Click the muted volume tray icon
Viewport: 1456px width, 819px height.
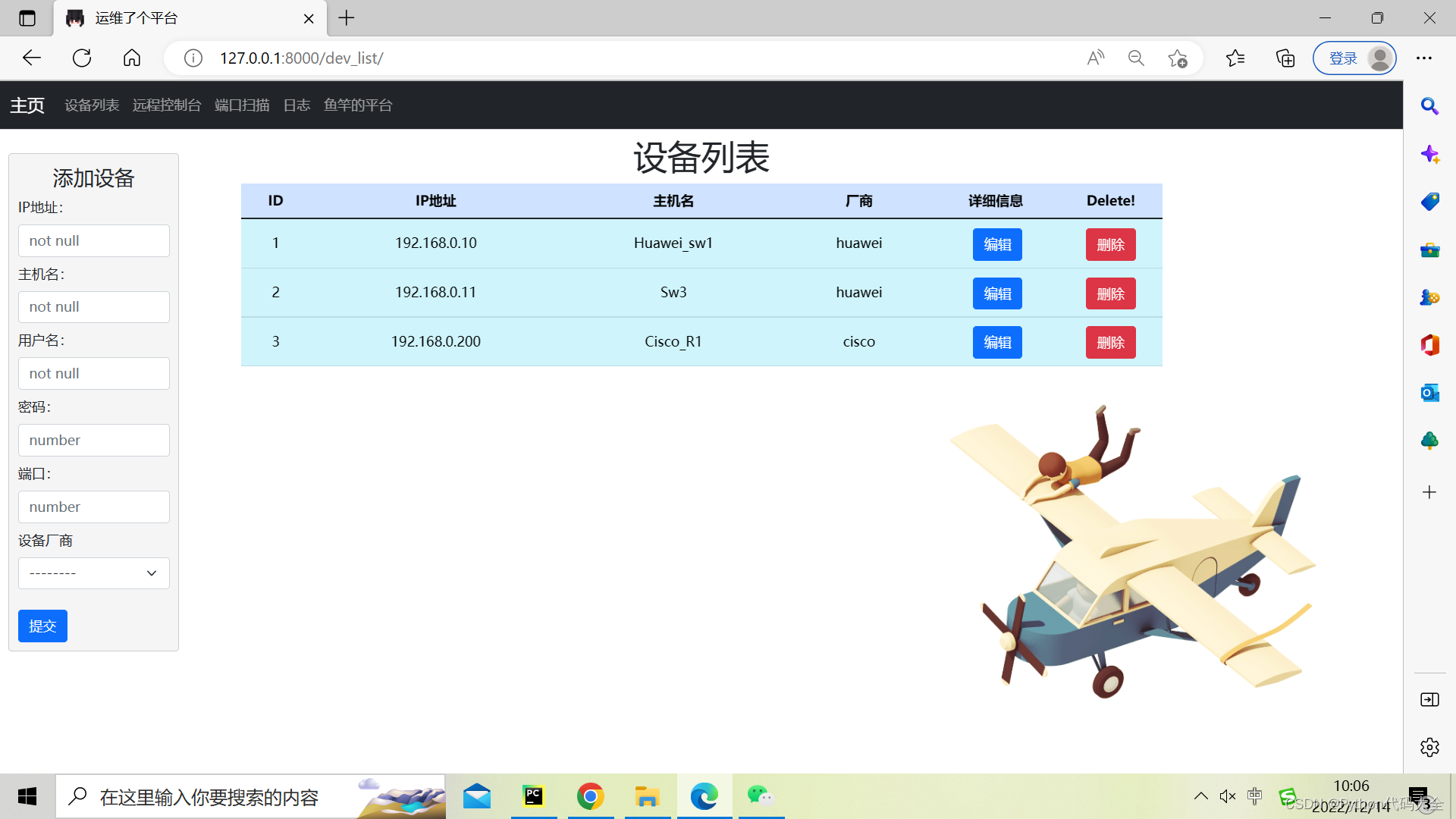(x=1228, y=796)
